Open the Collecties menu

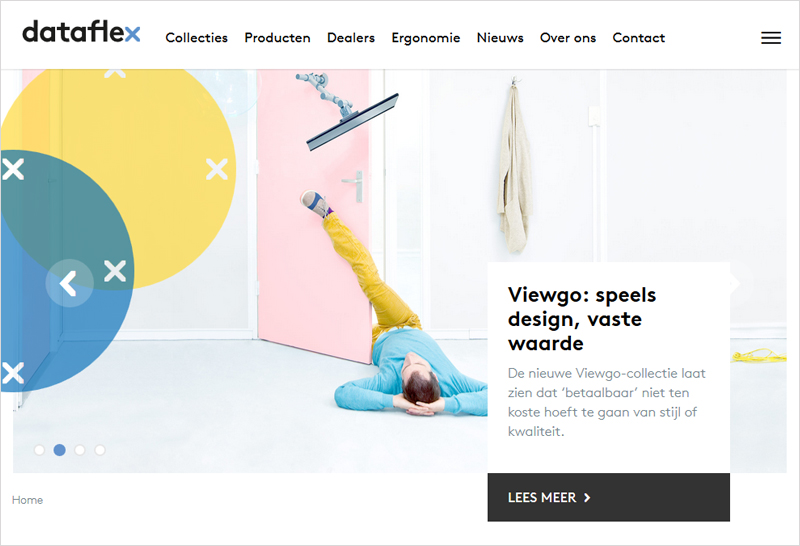pos(196,38)
